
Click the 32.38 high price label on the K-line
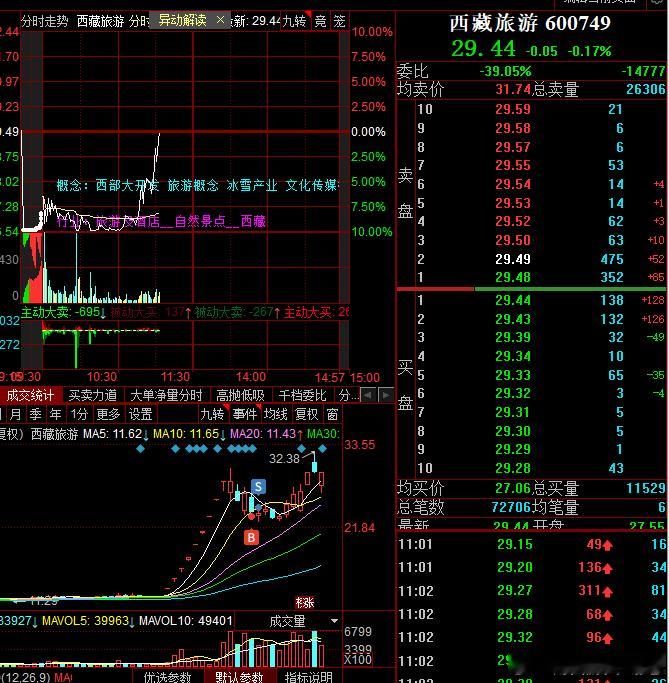click(284, 459)
